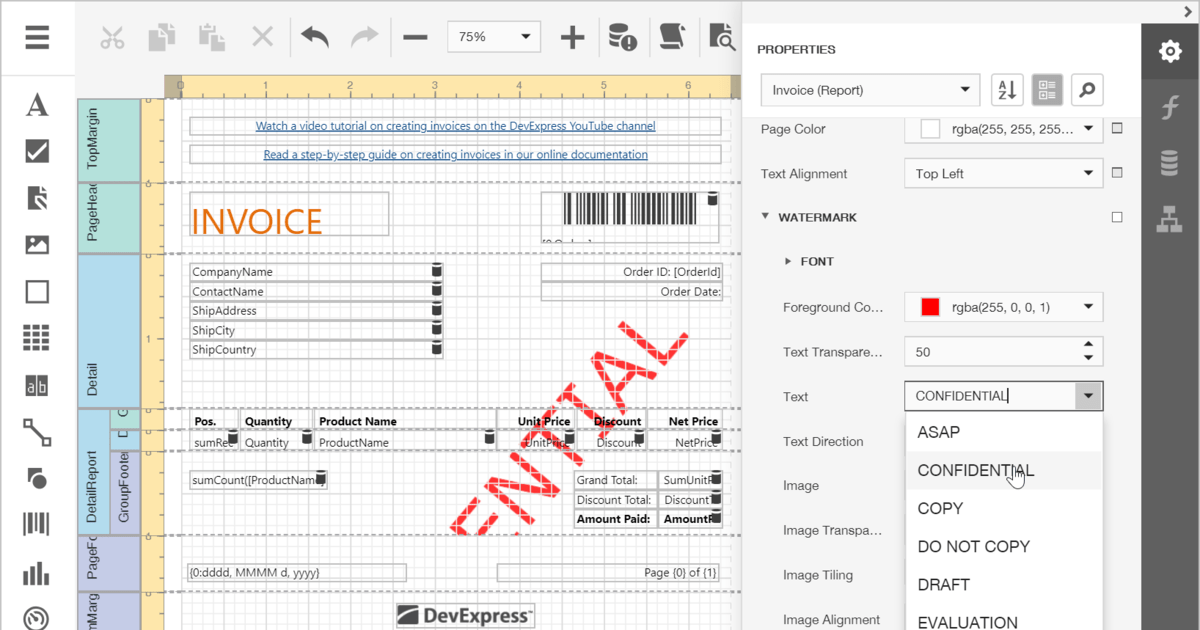Viewport: 1200px width, 630px height.
Task: Click the Cut toolbar icon
Action: point(112,37)
